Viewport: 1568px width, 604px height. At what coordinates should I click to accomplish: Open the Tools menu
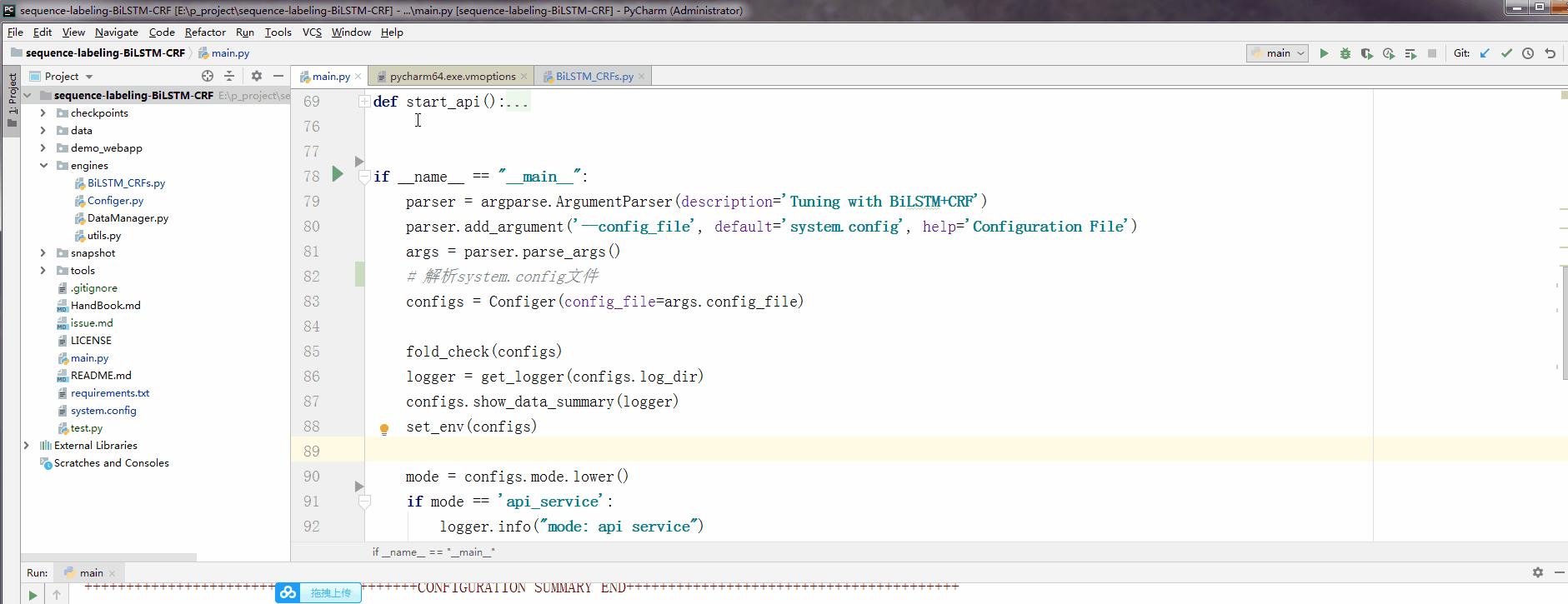[278, 32]
